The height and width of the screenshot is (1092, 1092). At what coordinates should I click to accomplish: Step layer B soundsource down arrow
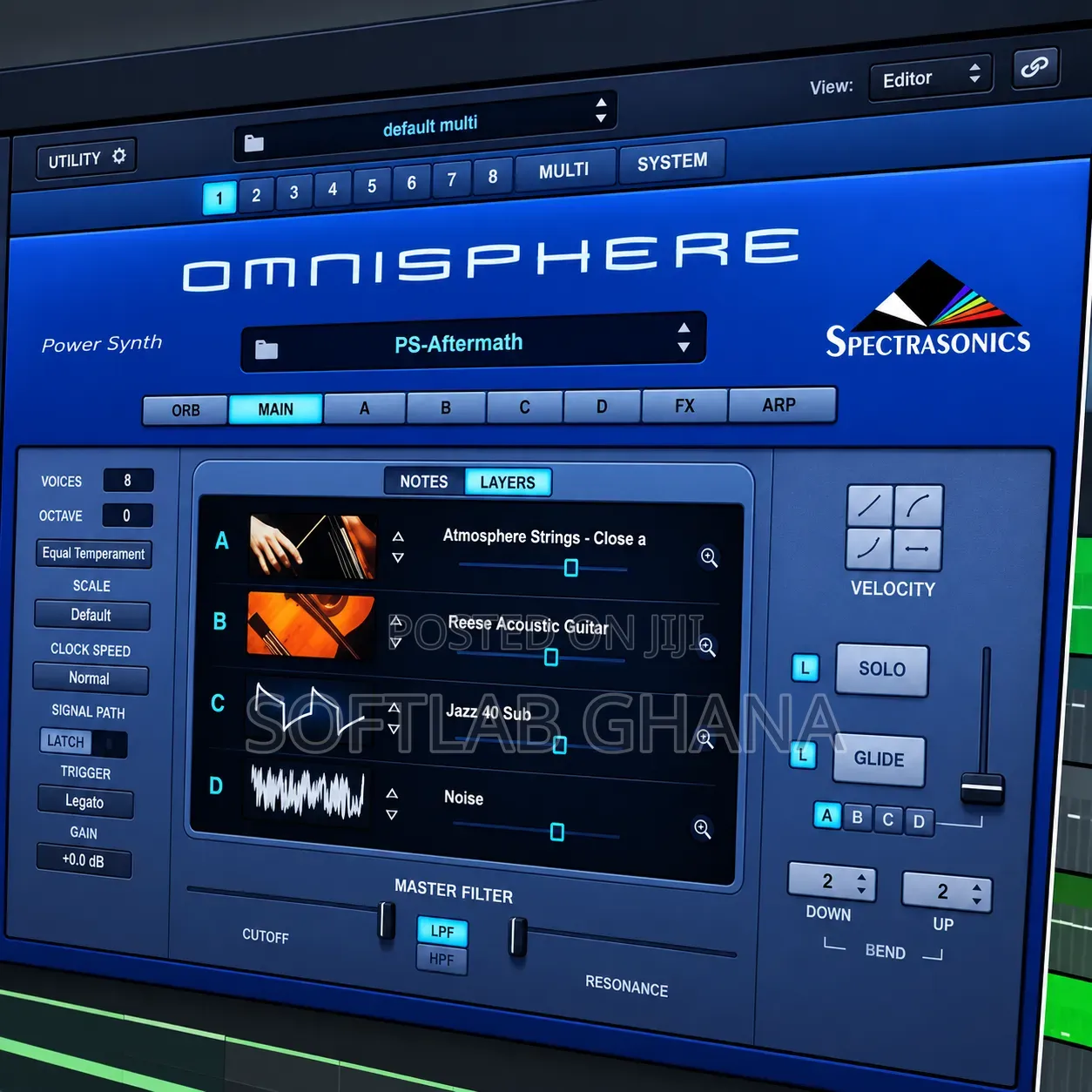click(x=396, y=643)
